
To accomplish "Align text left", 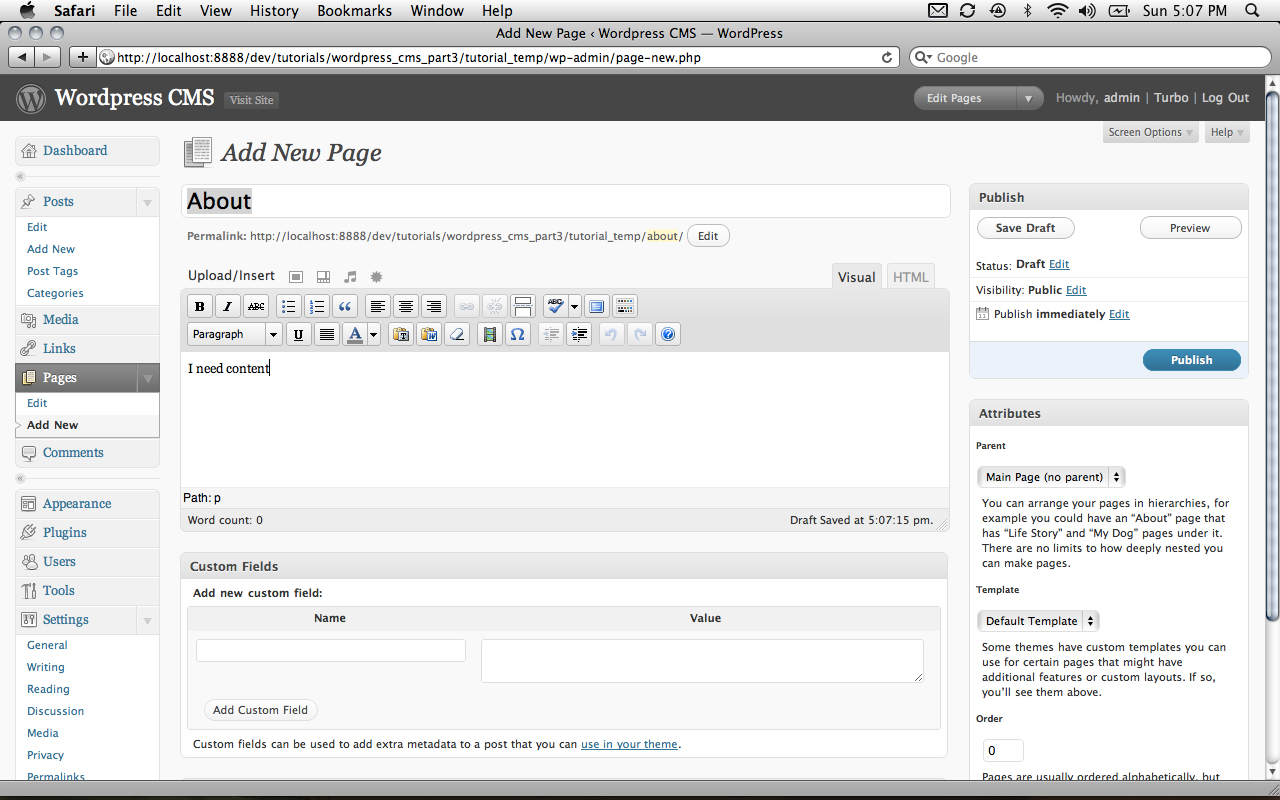I will click(377, 306).
